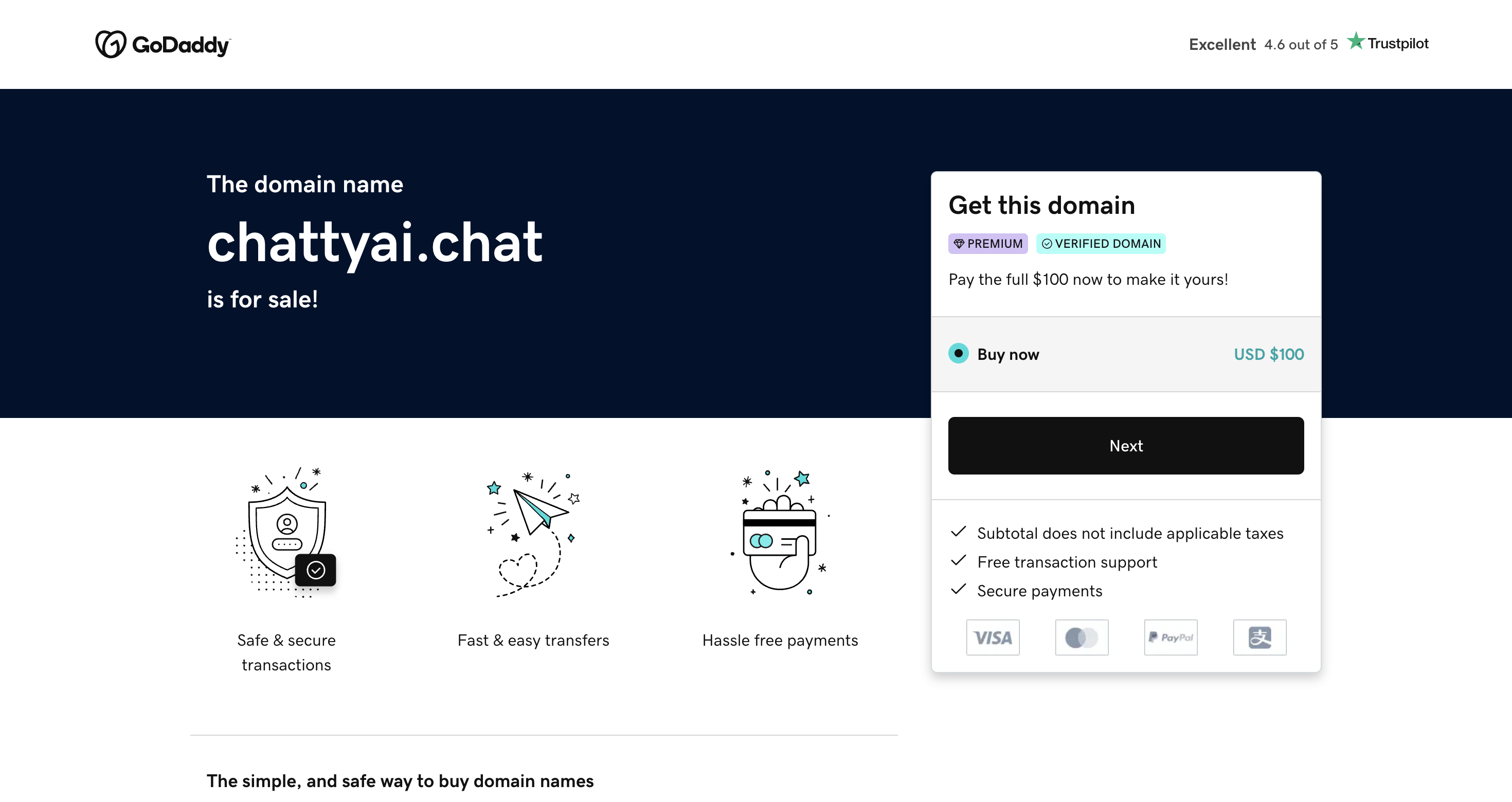Image resolution: width=1512 pixels, height=802 pixels.
Task: Click the Fast & easy transfers illustration
Action: pyautogui.click(x=533, y=533)
